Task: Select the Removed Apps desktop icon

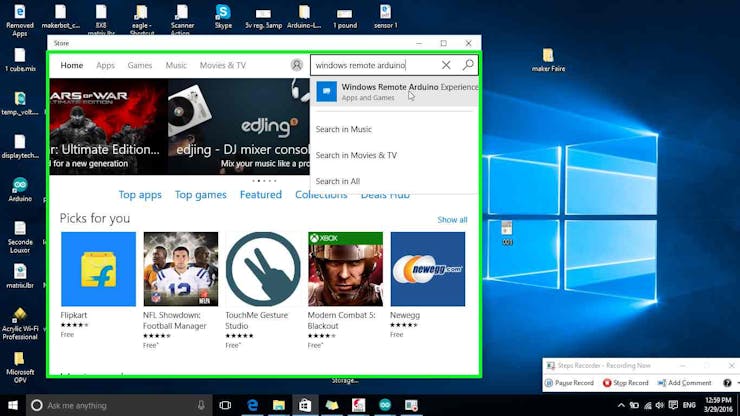Action: point(20,20)
